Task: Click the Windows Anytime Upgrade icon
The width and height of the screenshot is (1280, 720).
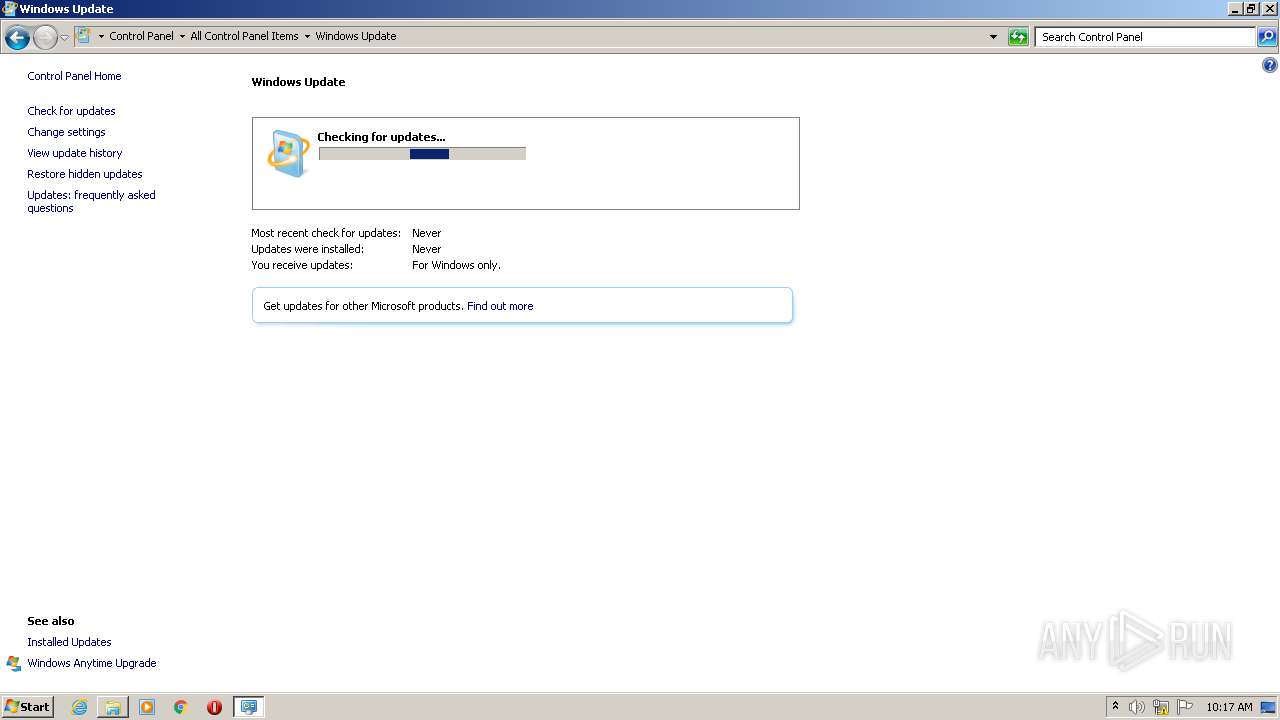Action: pos(13,663)
